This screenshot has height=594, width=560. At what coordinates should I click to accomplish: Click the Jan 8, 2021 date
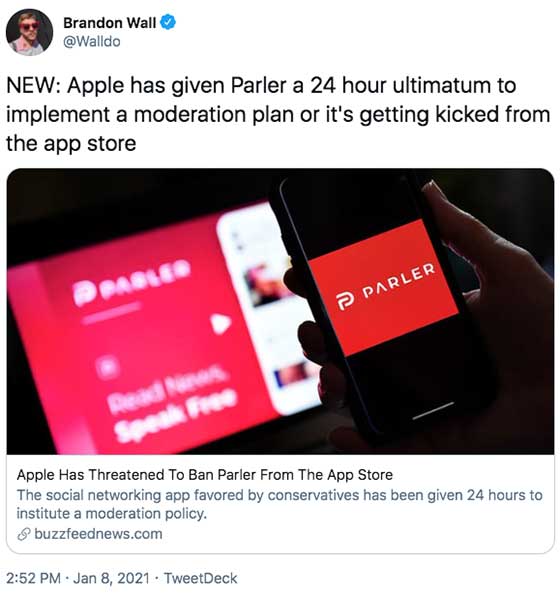[111, 578]
